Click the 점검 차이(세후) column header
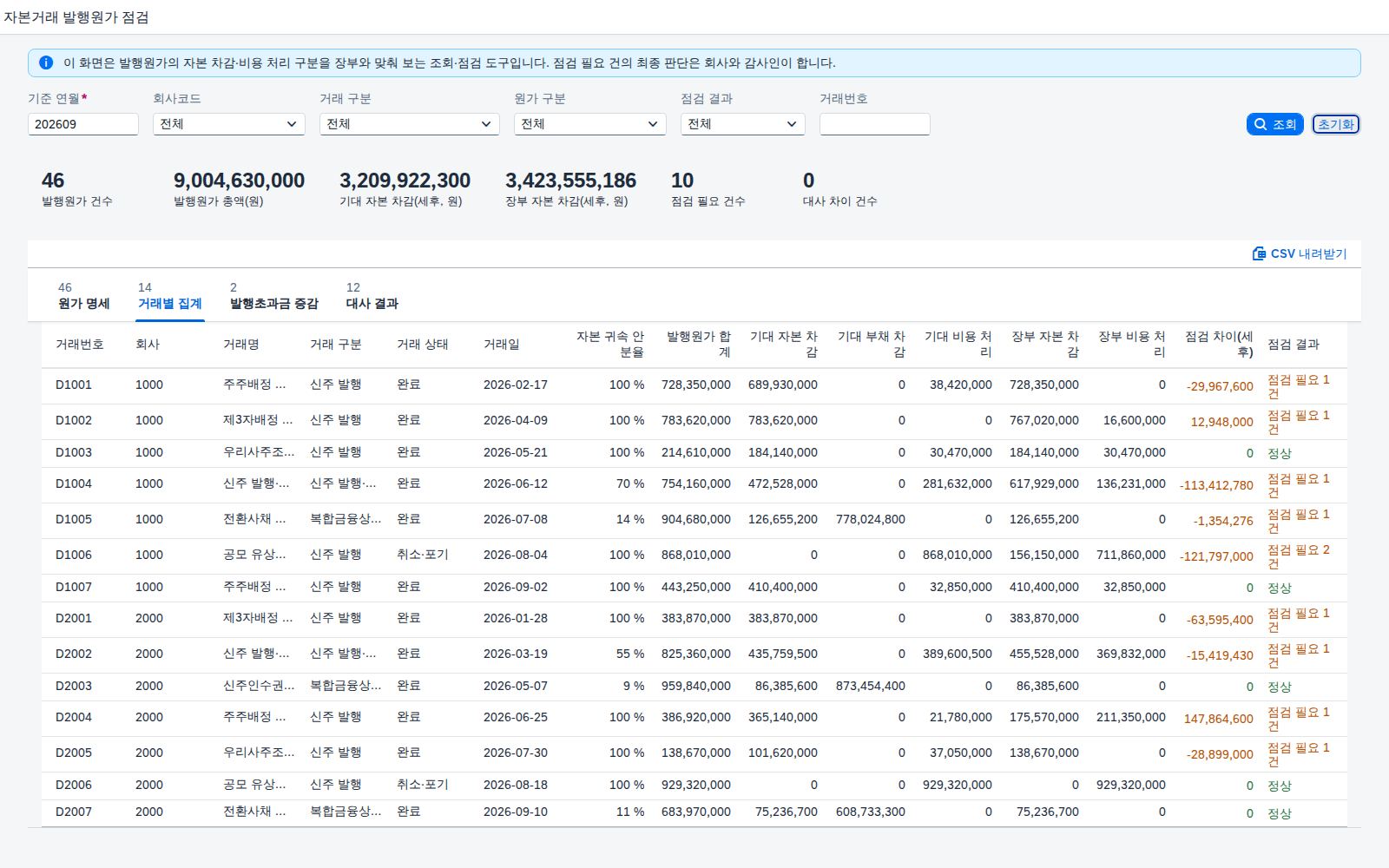The height and width of the screenshot is (868, 1389). tap(1219, 344)
